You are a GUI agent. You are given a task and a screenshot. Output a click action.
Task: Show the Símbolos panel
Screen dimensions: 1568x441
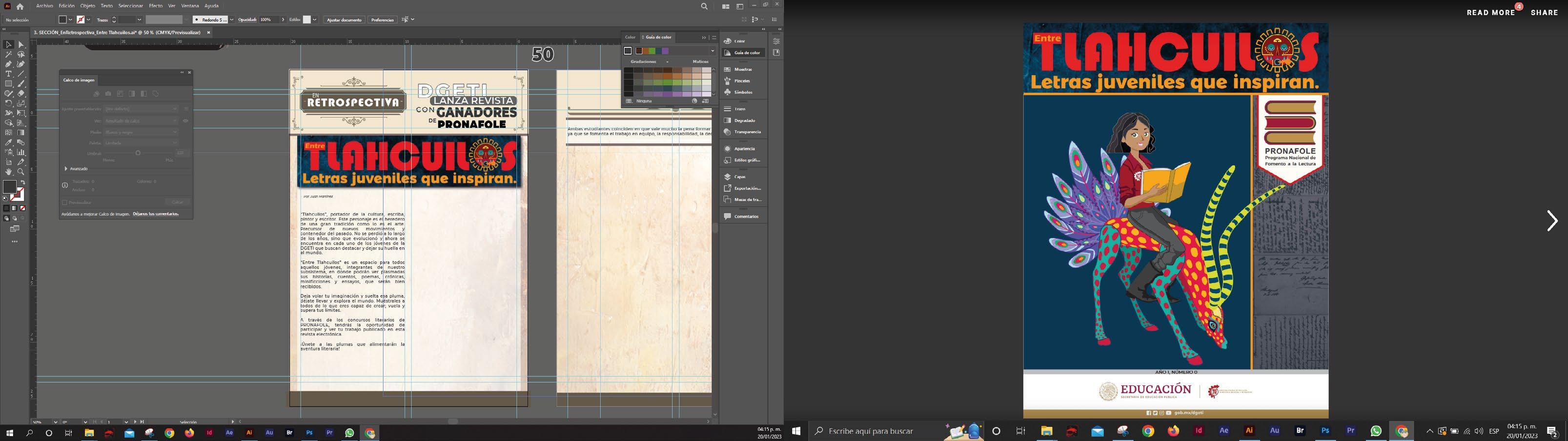[x=743, y=93]
